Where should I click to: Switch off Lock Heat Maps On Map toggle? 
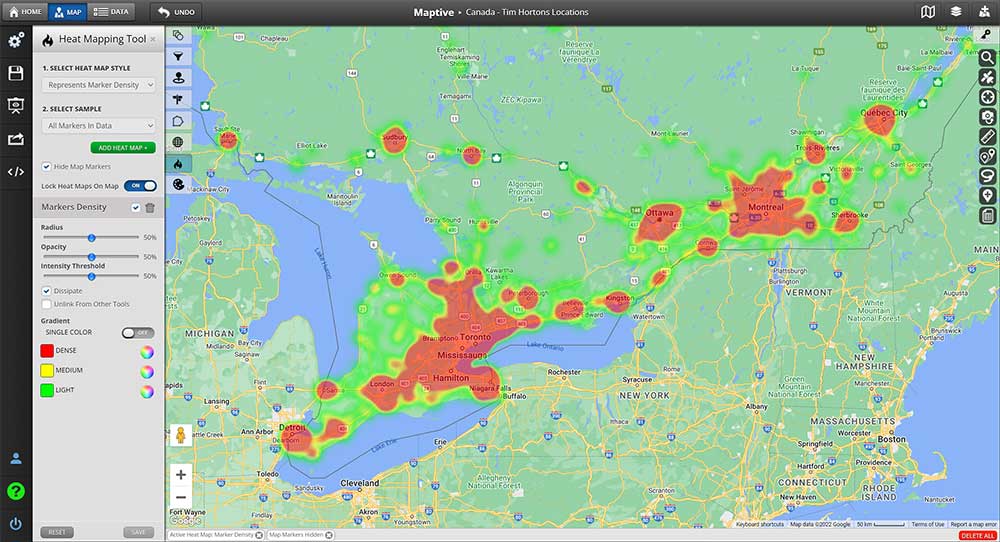click(x=140, y=186)
